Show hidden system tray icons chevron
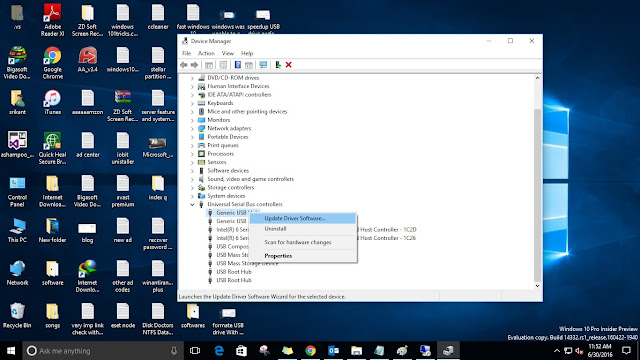The width and height of the screenshot is (640, 360). pyautogui.click(x=557, y=351)
